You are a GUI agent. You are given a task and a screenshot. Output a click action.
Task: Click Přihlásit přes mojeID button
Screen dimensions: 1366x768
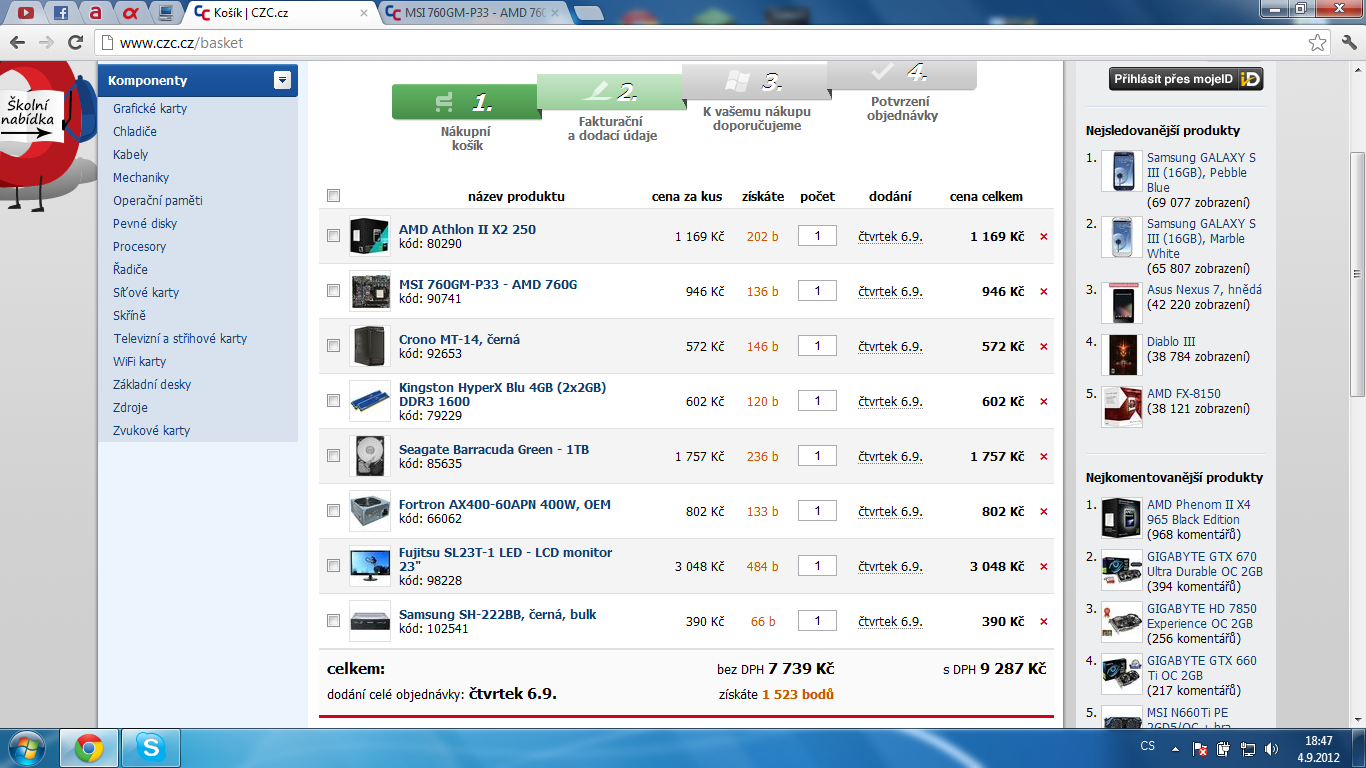pos(1186,79)
